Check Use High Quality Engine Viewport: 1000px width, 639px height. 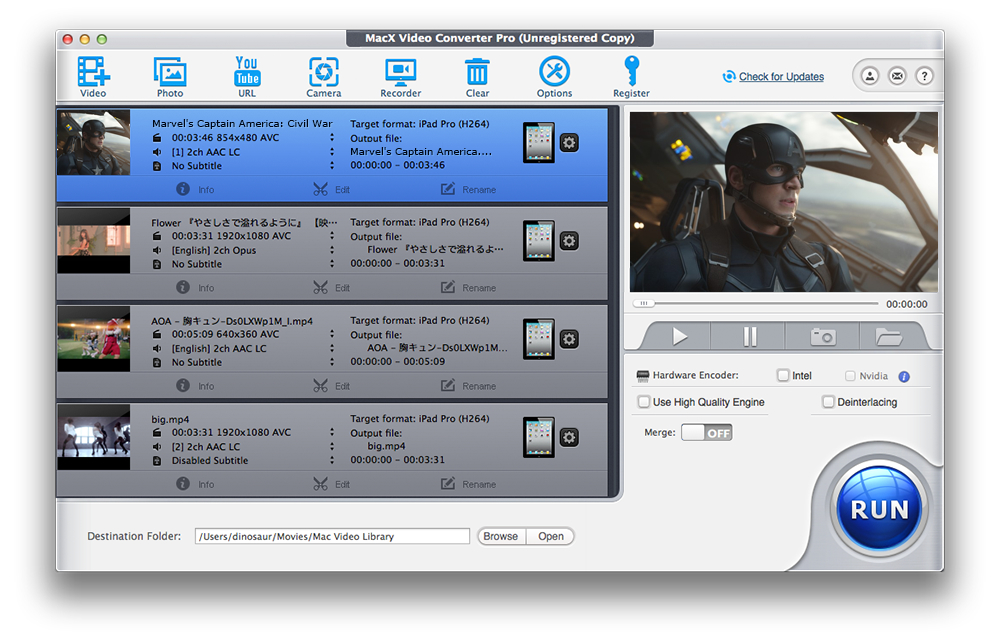point(644,402)
